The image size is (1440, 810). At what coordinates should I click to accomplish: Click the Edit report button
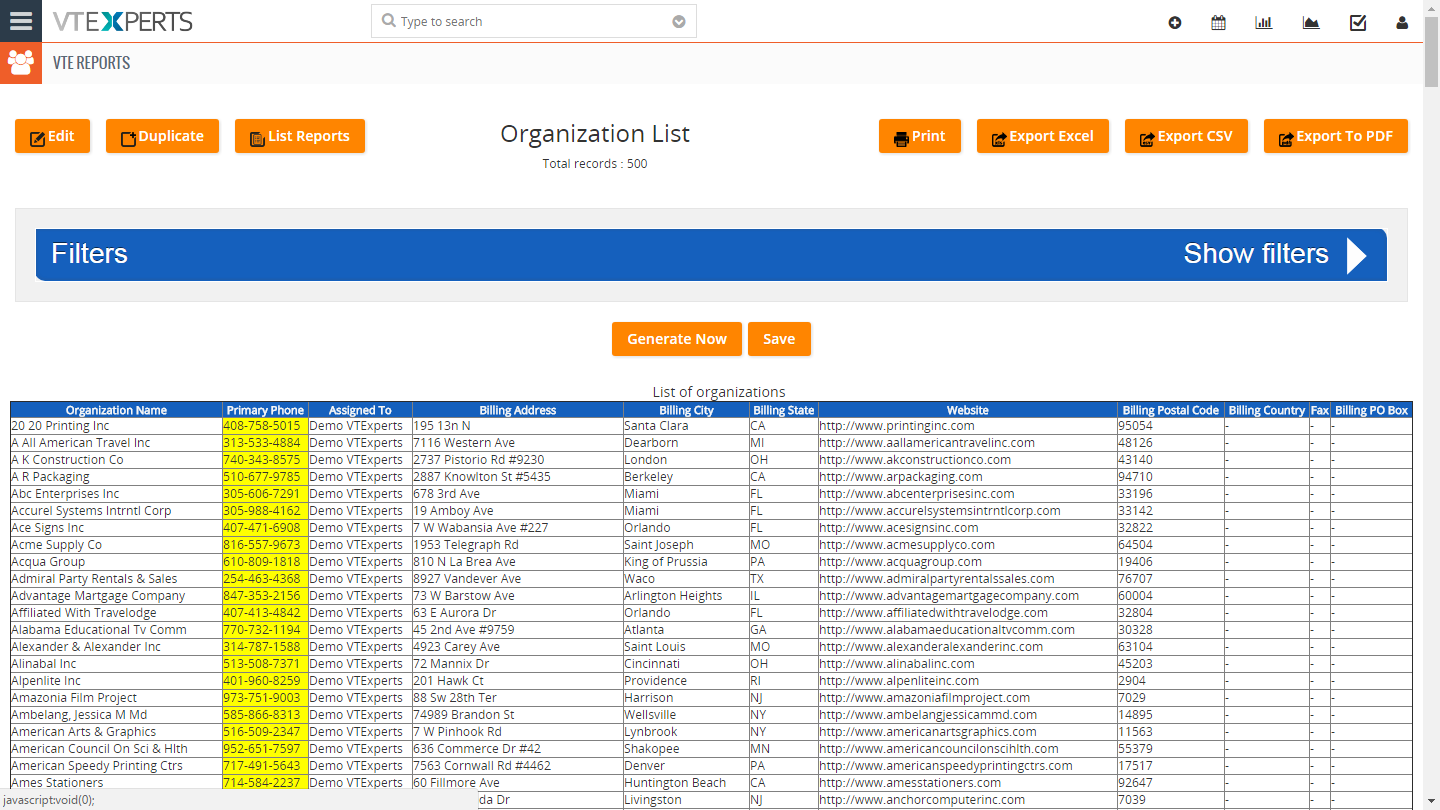tap(52, 136)
